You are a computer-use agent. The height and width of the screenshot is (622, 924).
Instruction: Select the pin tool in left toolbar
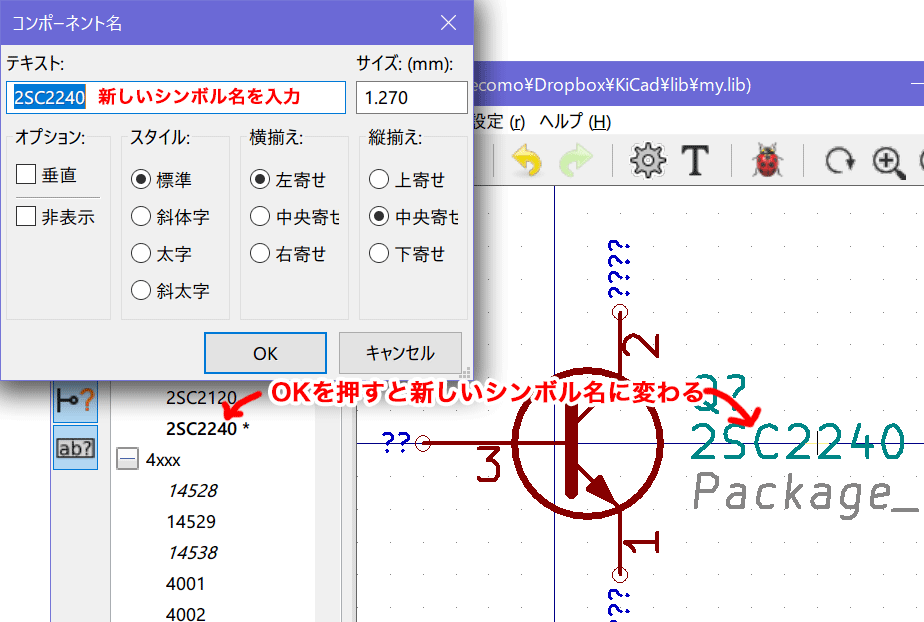point(75,400)
